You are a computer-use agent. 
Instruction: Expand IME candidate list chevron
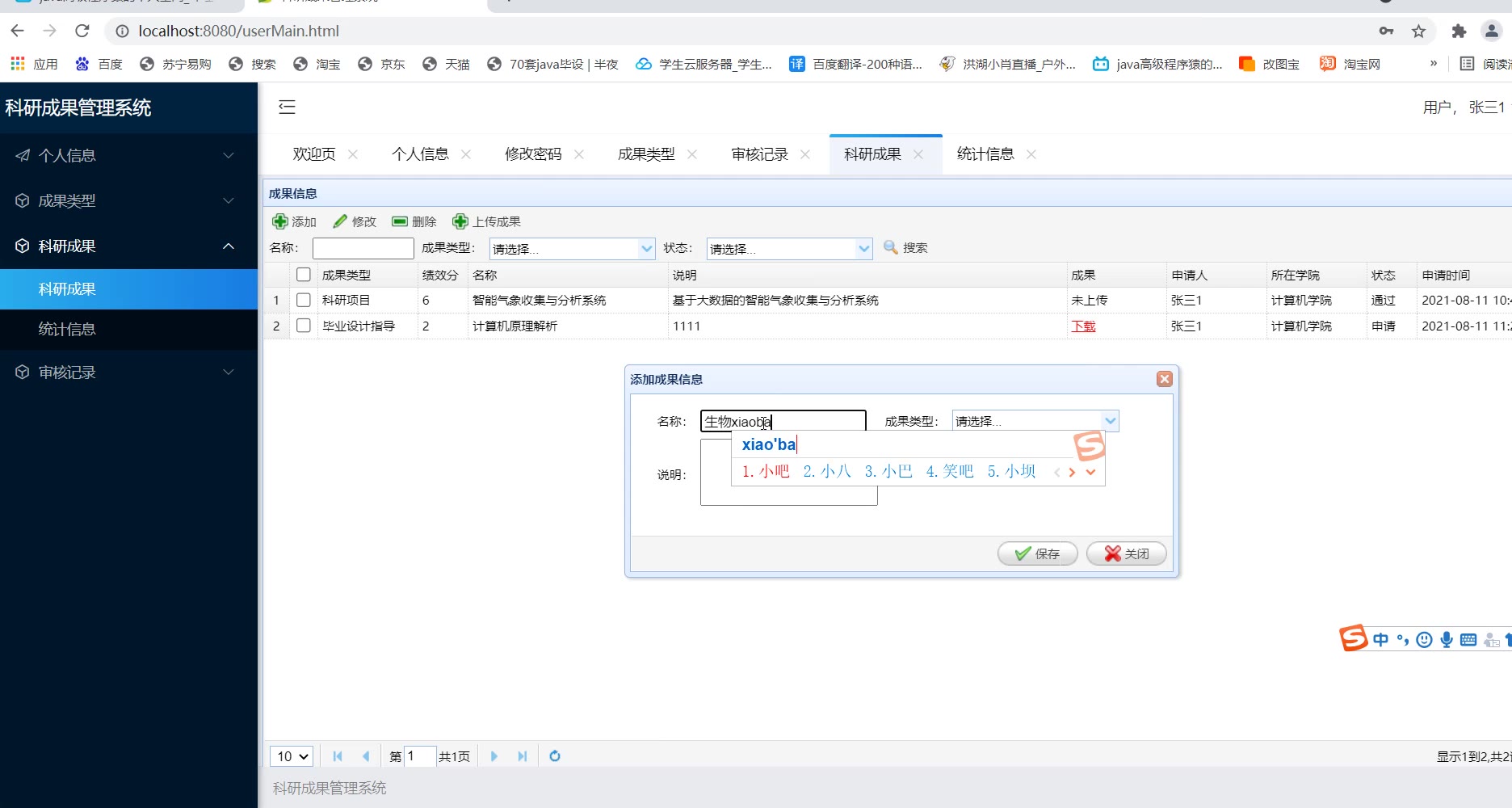(1090, 472)
